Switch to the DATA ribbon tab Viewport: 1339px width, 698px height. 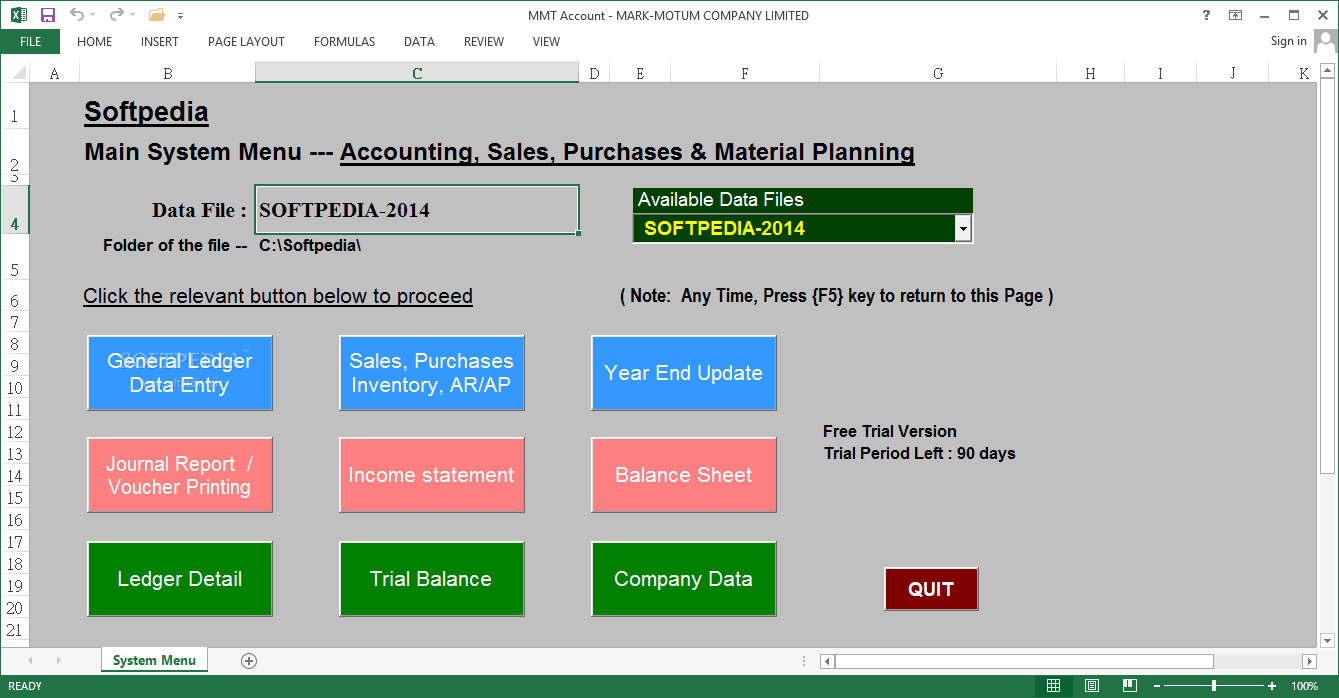(419, 42)
